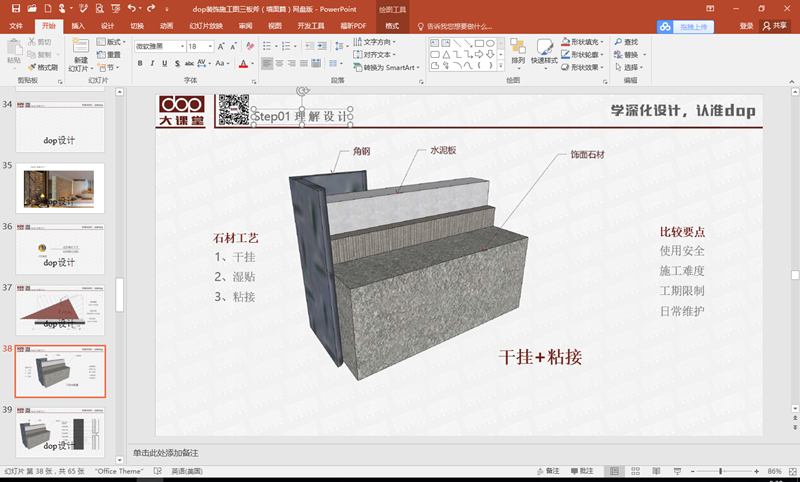Open the Section (节) dropdown
Screen dimensions: 800x482
pyautogui.click(x=108, y=67)
